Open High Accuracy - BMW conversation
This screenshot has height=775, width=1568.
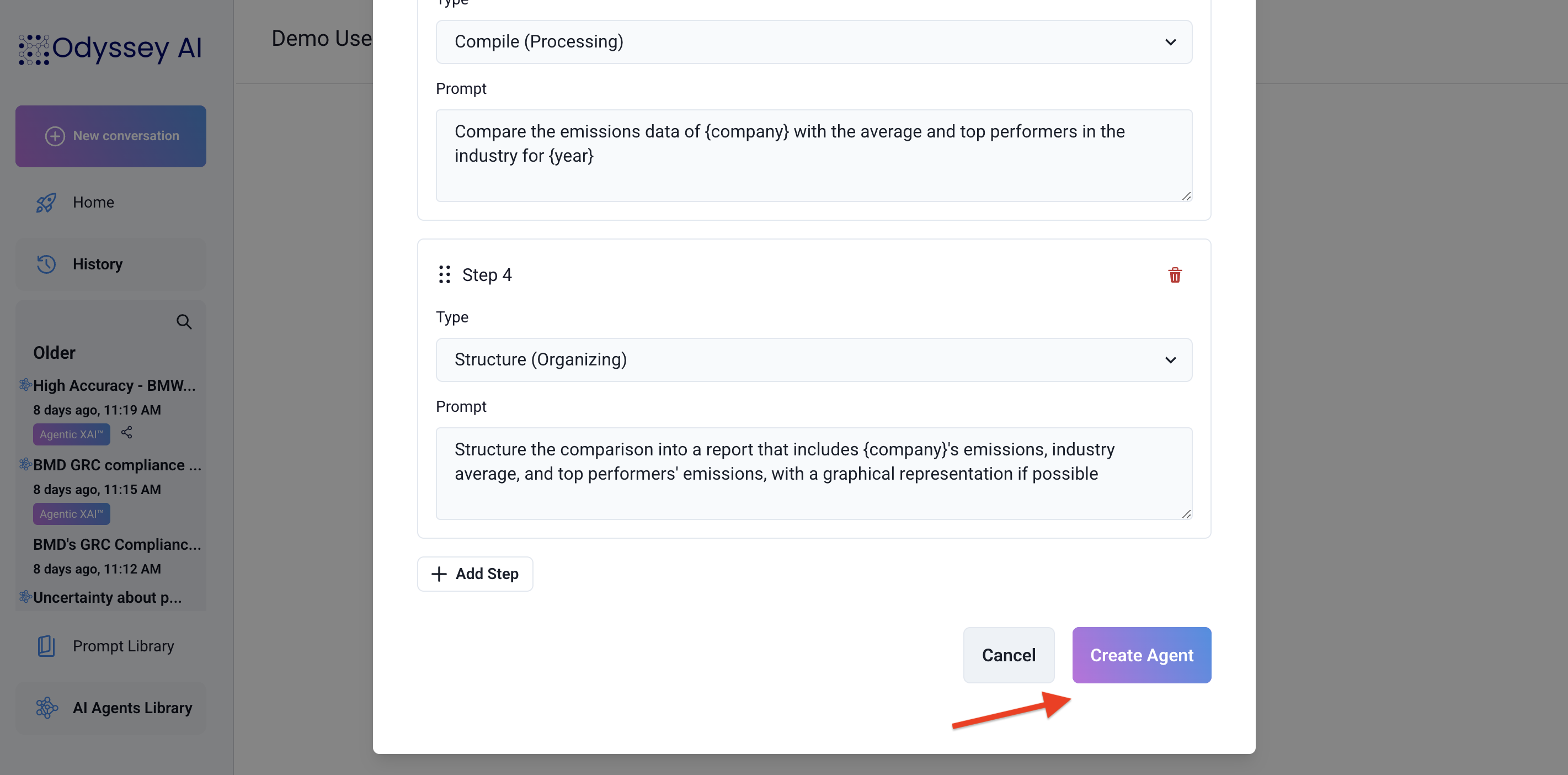(114, 386)
